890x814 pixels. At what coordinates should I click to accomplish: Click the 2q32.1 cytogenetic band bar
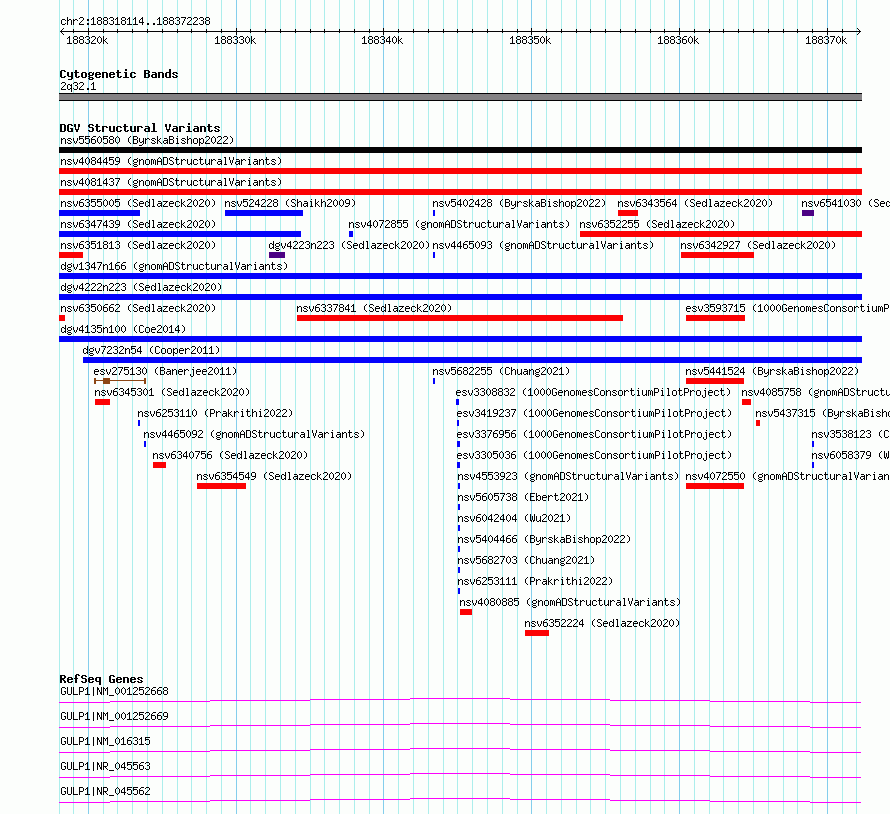coord(460,97)
